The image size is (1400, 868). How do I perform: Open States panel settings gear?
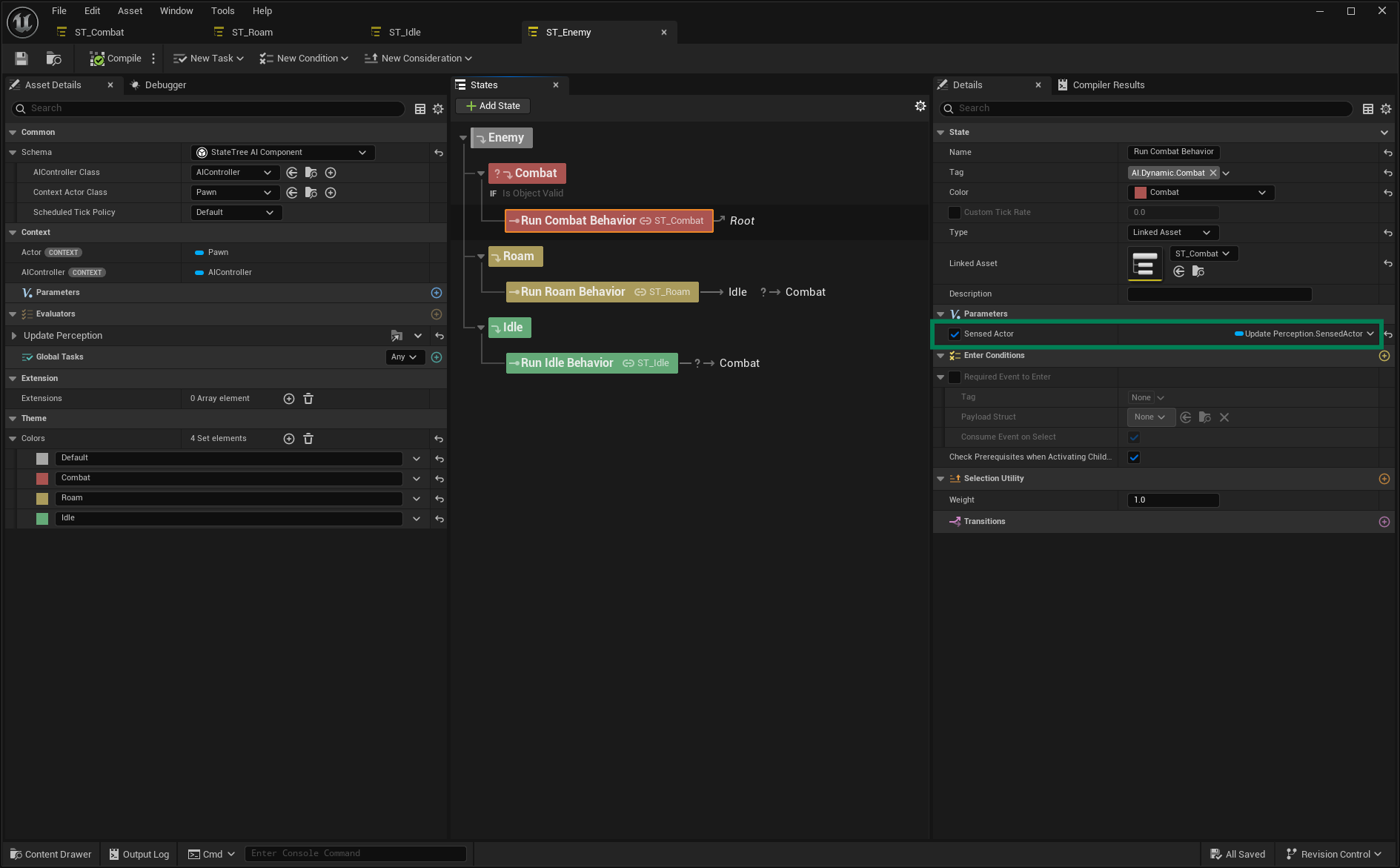(x=920, y=106)
